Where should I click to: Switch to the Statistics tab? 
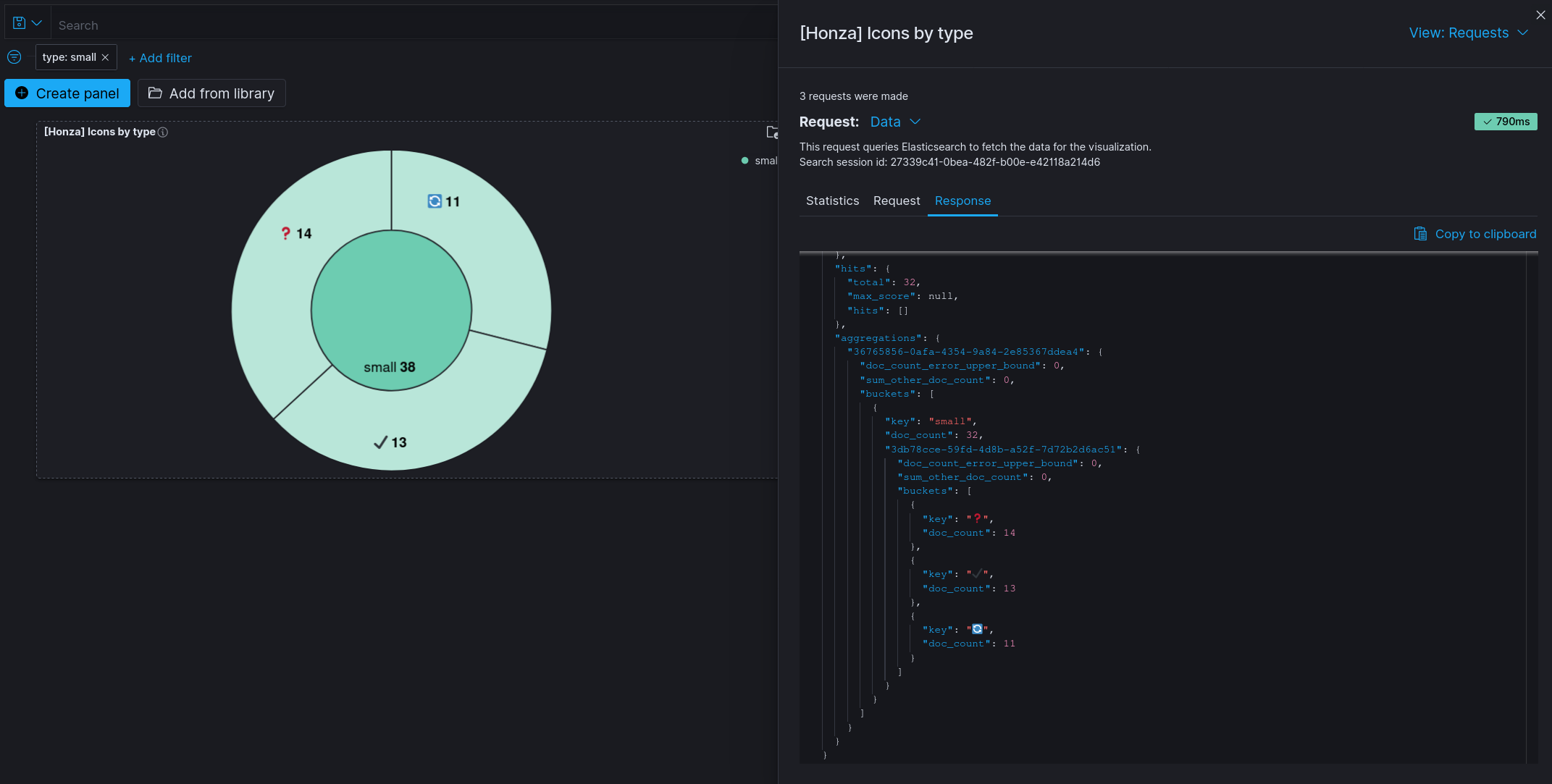click(x=832, y=201)
